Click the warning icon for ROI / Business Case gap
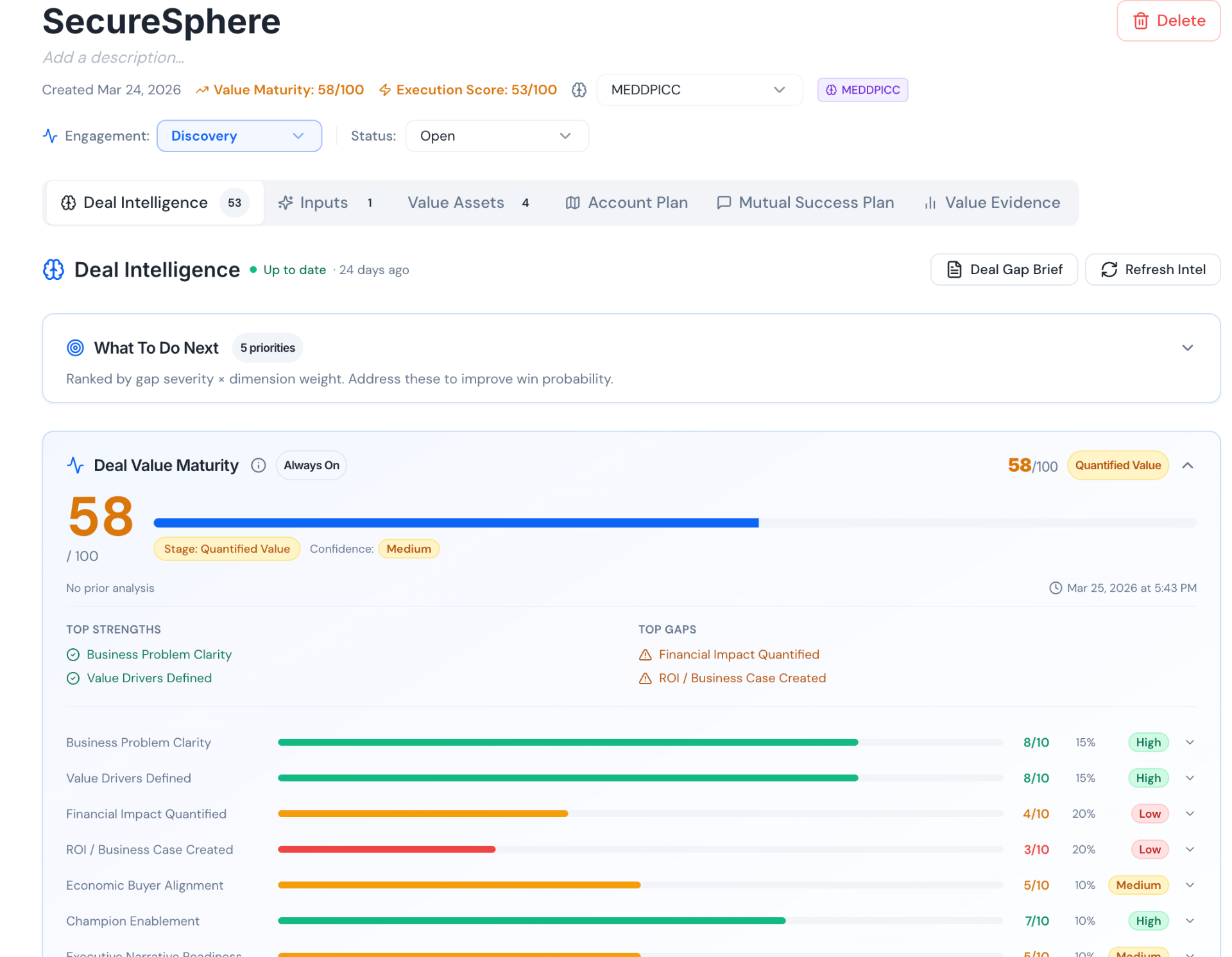The width and height of the screenshot is (1232, 957). tap(645, 678)
